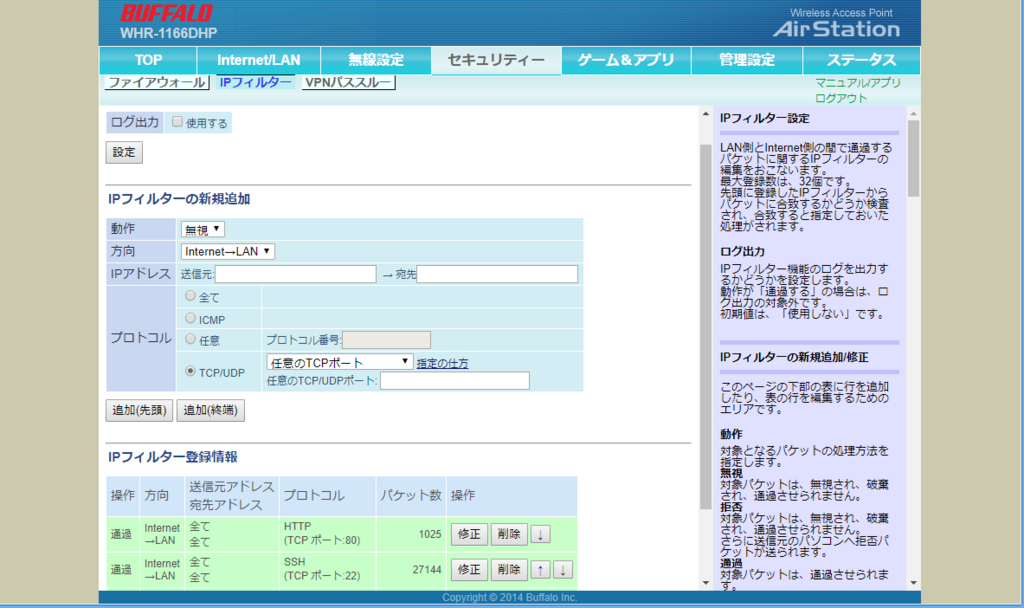Click the BUFFALO logo
This screenshot has width=1024, height=608.
point(167,14)
